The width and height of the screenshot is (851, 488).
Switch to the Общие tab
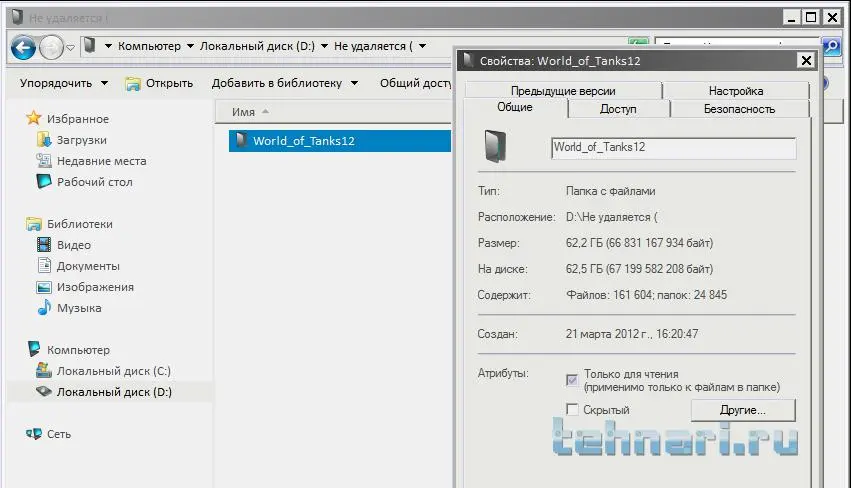click(x=515, y=107)
